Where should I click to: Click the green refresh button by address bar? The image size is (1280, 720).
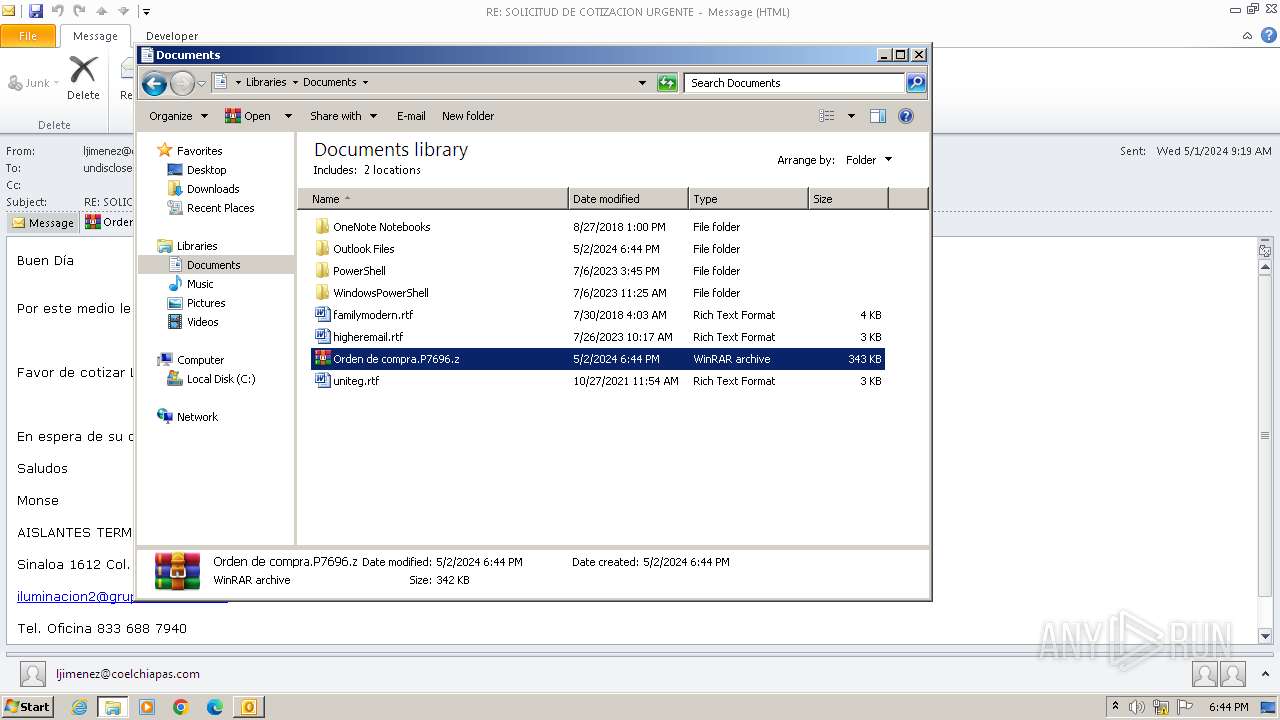(x=667, y=83)
